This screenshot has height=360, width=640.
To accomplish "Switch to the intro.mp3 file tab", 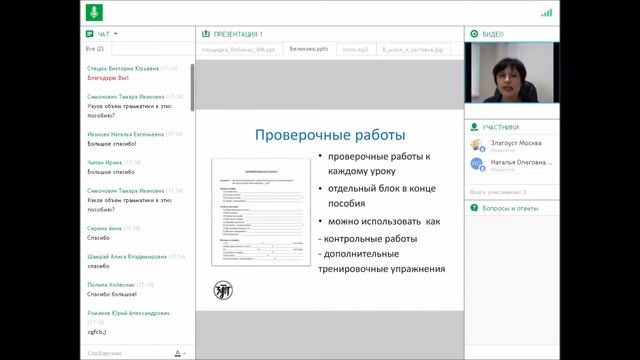I will [x=355, y=49].
